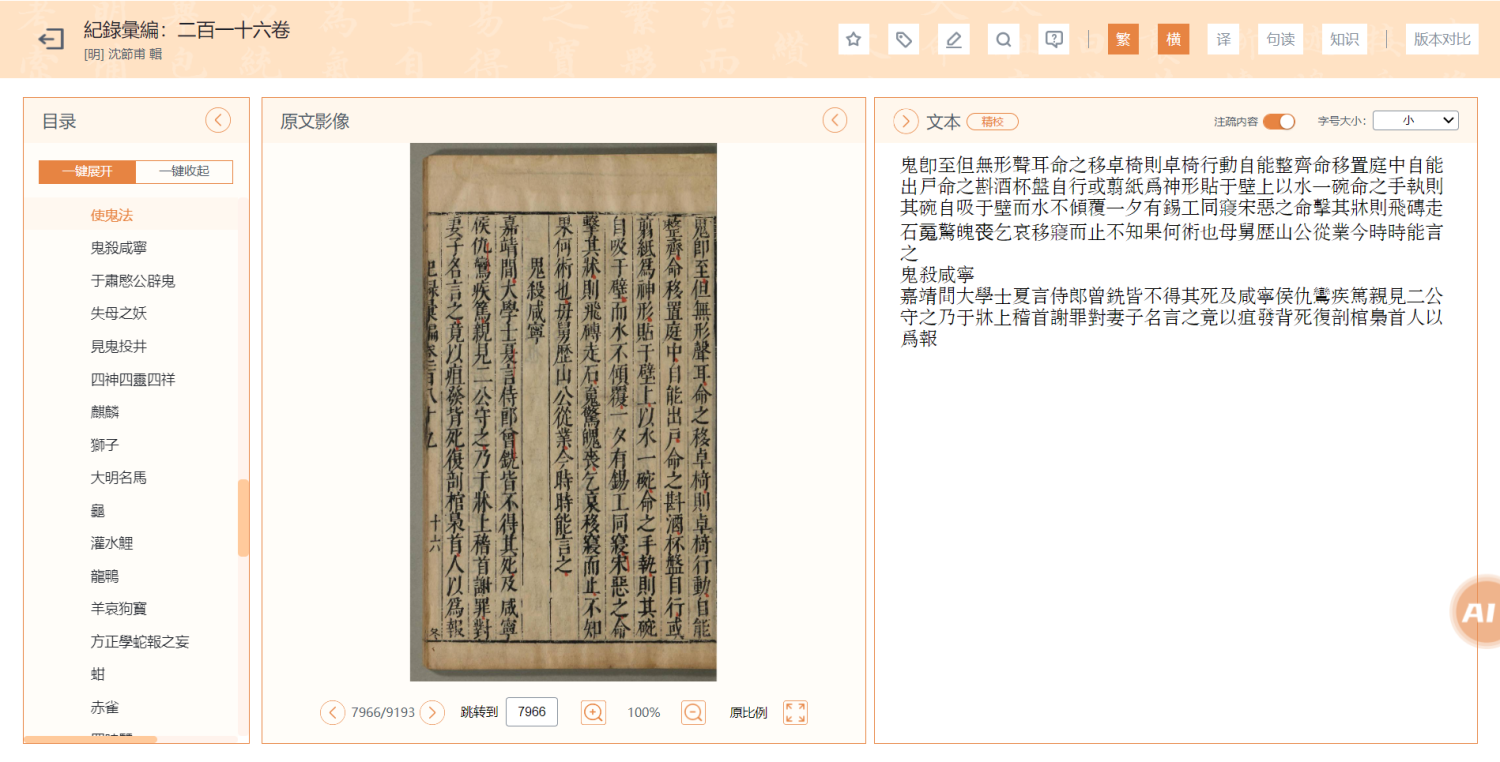Toggle the 注疏内容 switch
The height and width of the screenshot is (762, 1500).
click(x=1278, y=121)
